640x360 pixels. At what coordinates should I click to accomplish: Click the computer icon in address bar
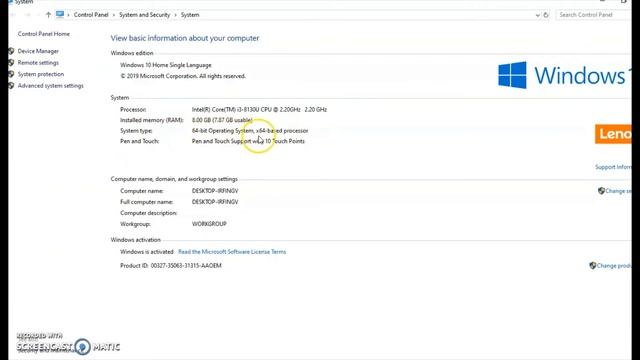(60, 14)
